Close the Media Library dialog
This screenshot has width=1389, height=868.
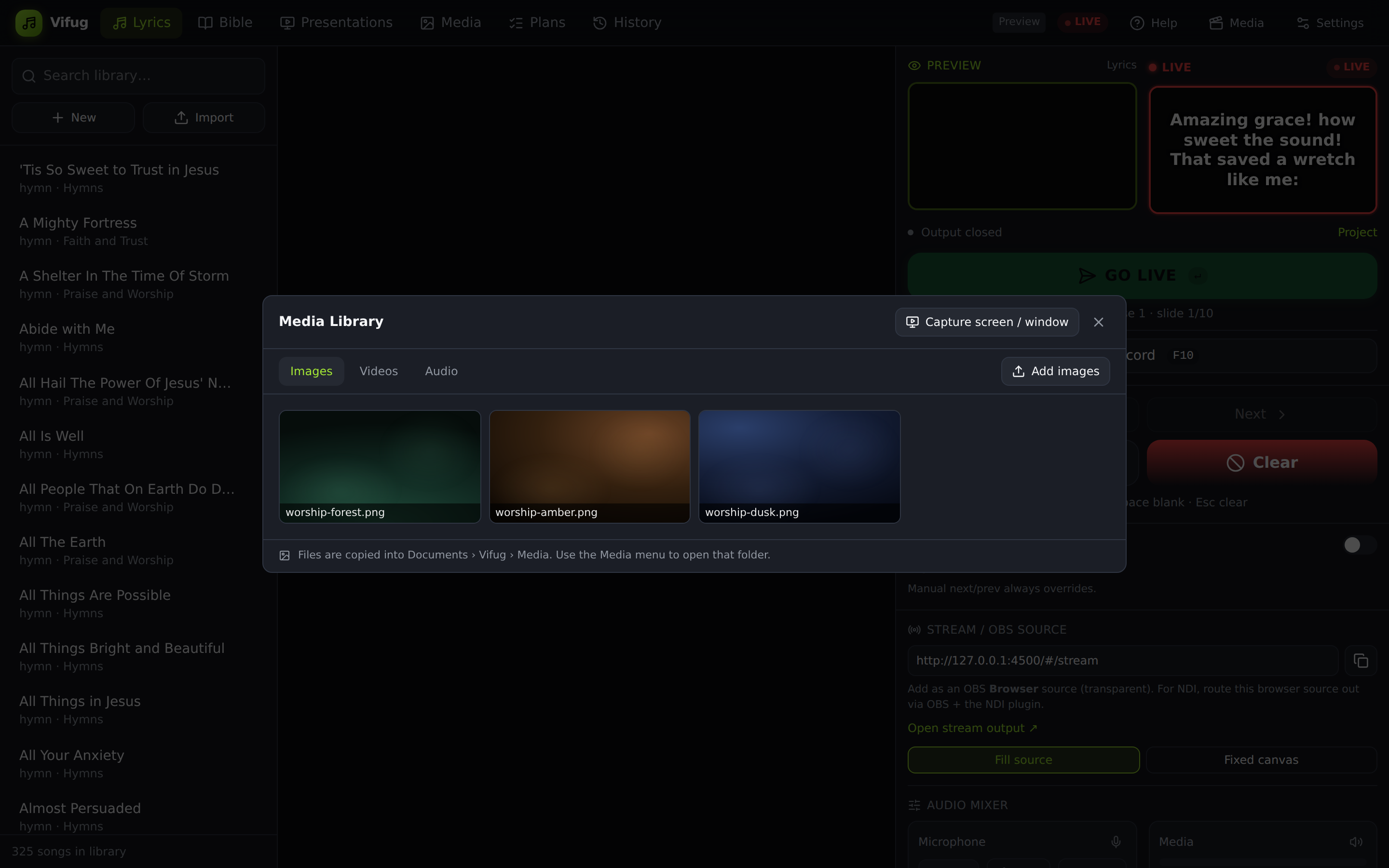tap(1099, 322)
